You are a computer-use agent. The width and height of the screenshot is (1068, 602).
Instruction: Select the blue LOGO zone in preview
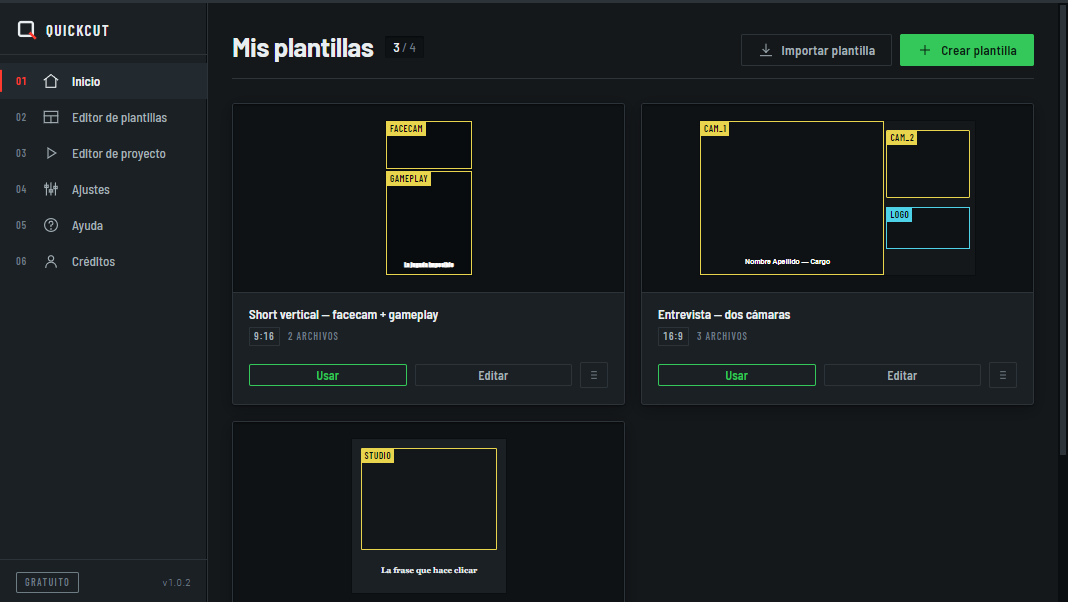pyautogui.click(x=928, y=228)
